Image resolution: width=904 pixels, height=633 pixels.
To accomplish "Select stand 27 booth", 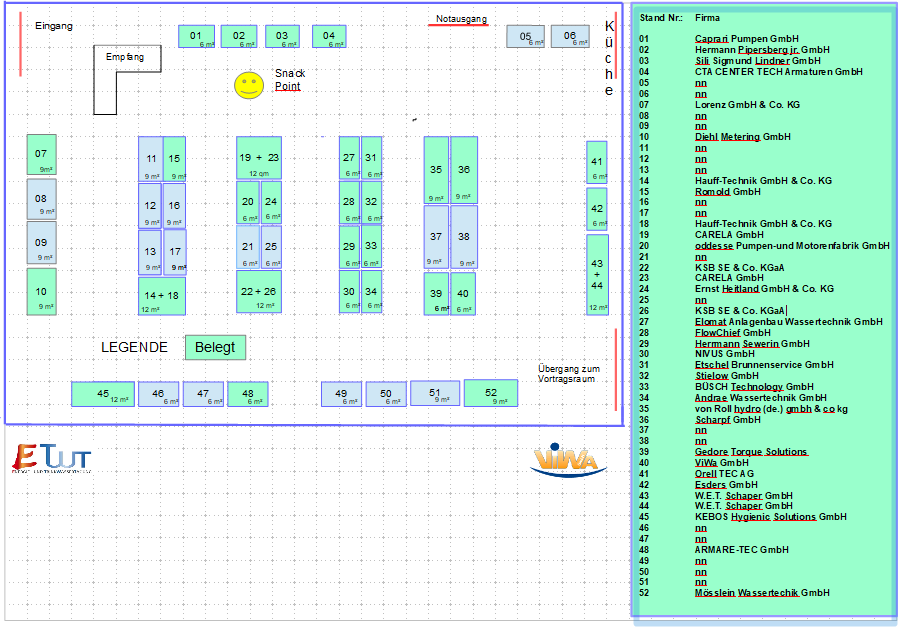I will click(349, 158).
